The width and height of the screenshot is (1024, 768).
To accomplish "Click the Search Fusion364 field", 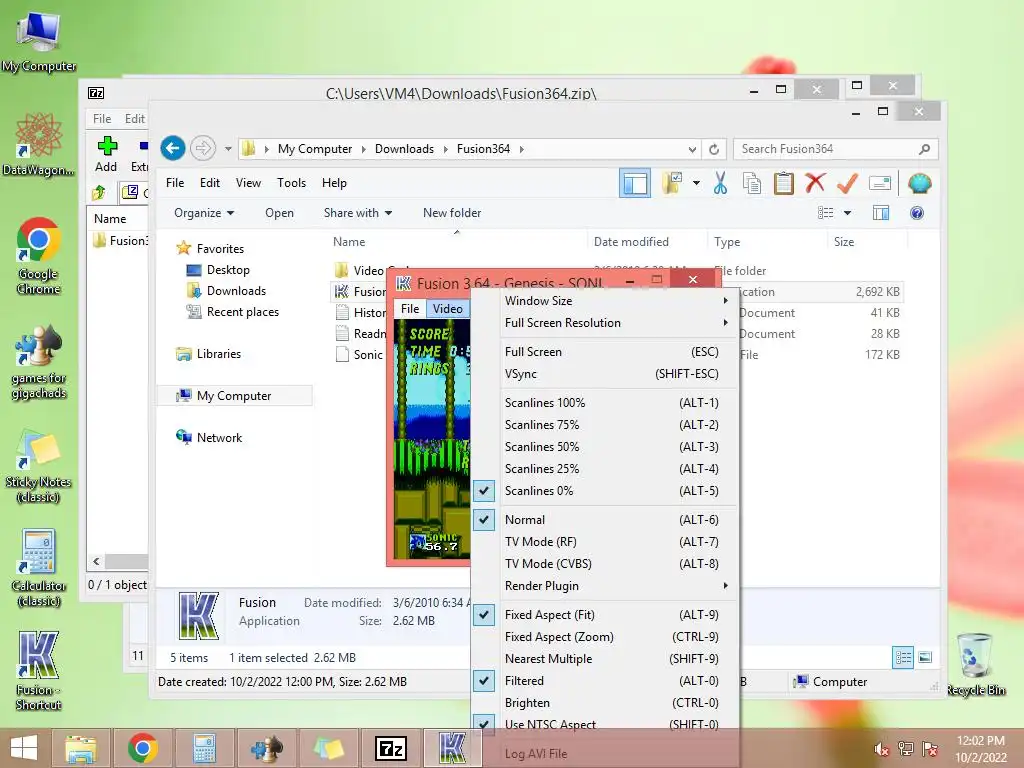I will [836, 150].
